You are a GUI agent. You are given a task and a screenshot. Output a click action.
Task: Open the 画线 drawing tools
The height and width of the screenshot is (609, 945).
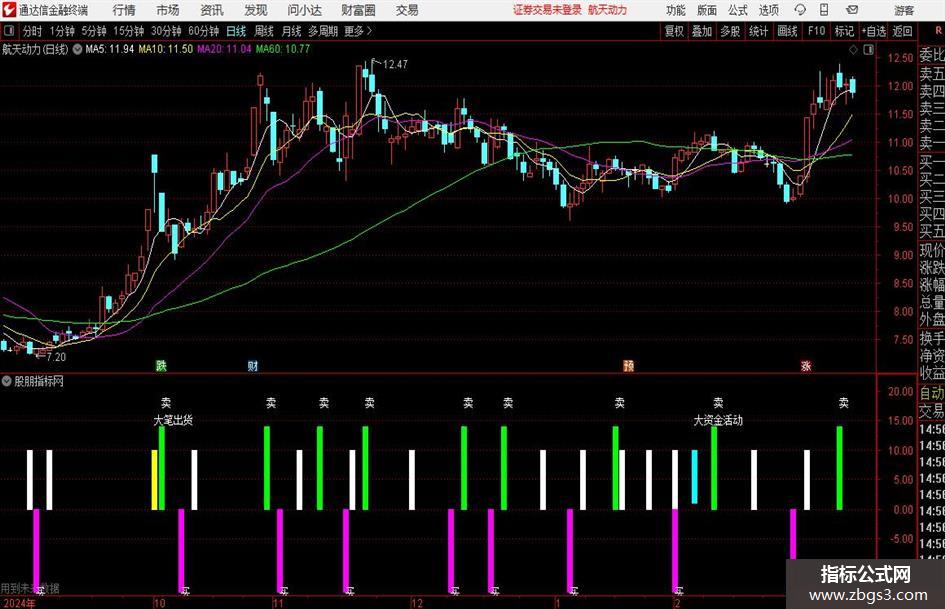[787, 31]
